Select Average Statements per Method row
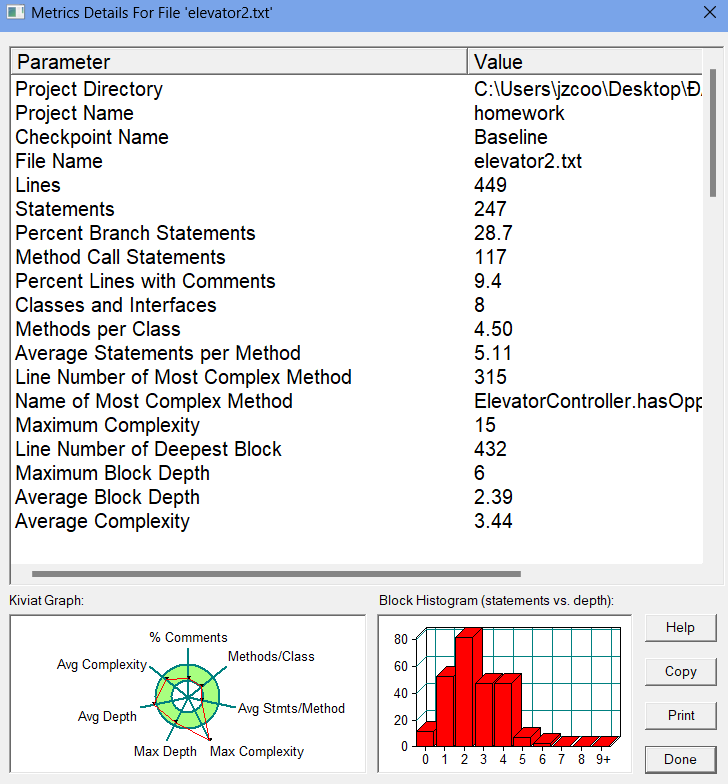728x784 pixels. [x=357, y=353]
